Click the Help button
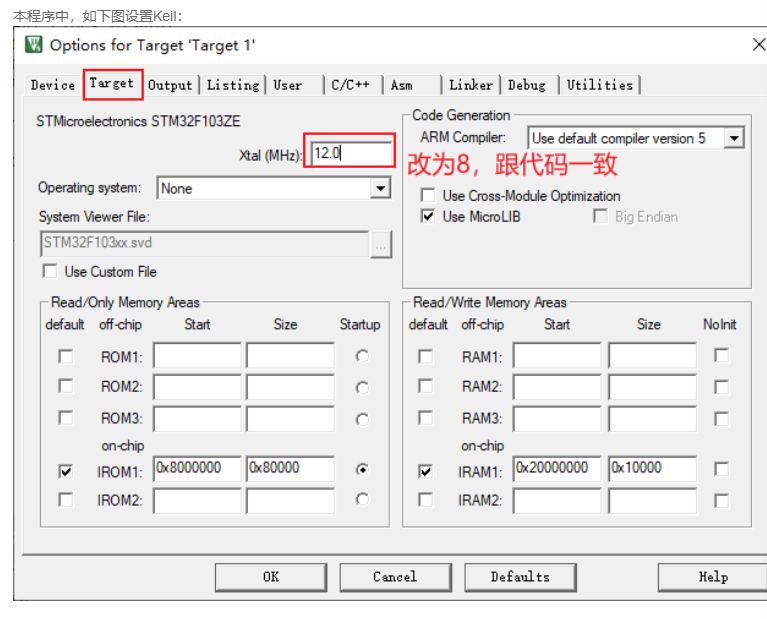The width and height of the screenshot is (767, 619). tap(713, 577)
